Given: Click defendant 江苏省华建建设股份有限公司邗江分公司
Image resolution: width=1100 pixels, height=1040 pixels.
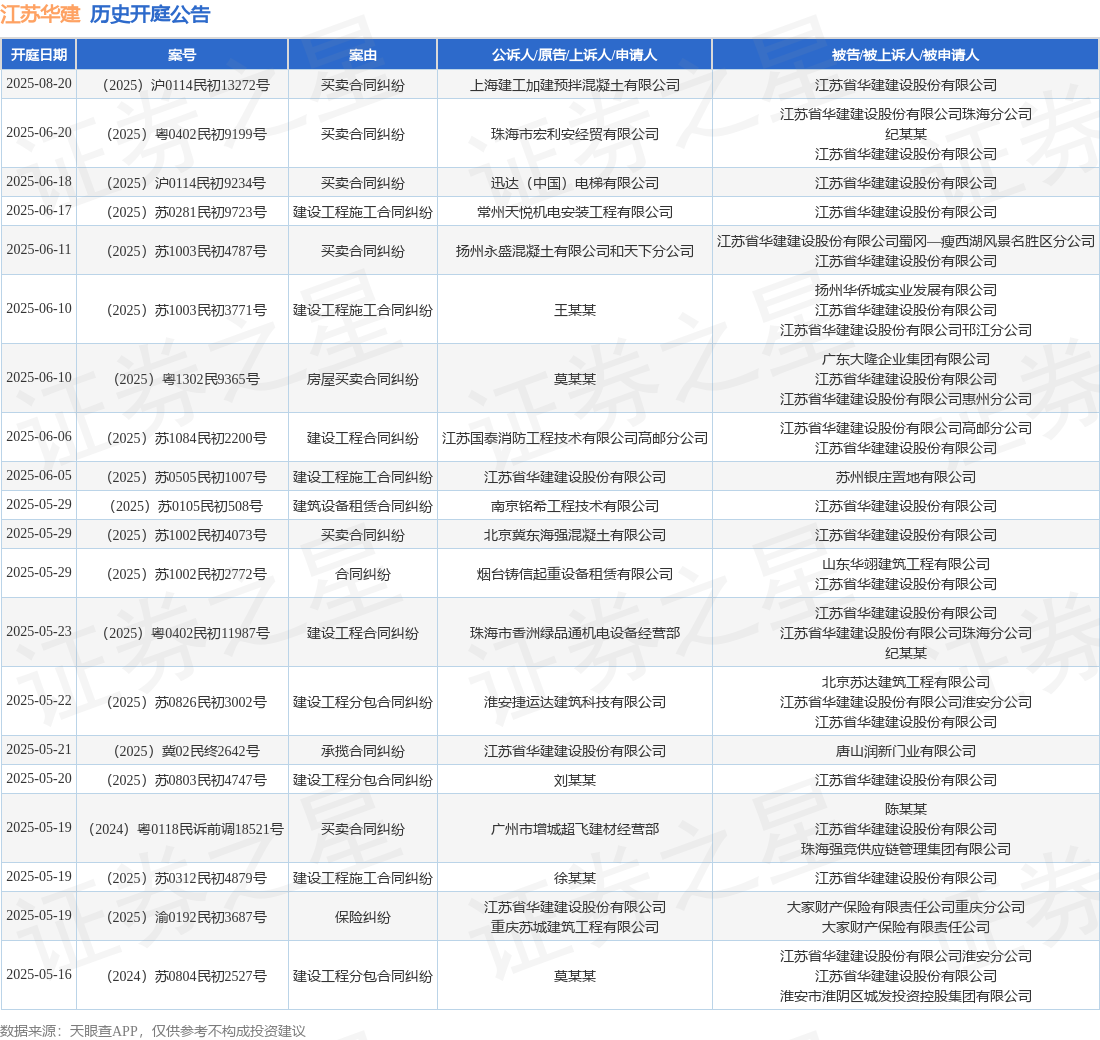Looking at the screenshot, I should coord(906,330).
